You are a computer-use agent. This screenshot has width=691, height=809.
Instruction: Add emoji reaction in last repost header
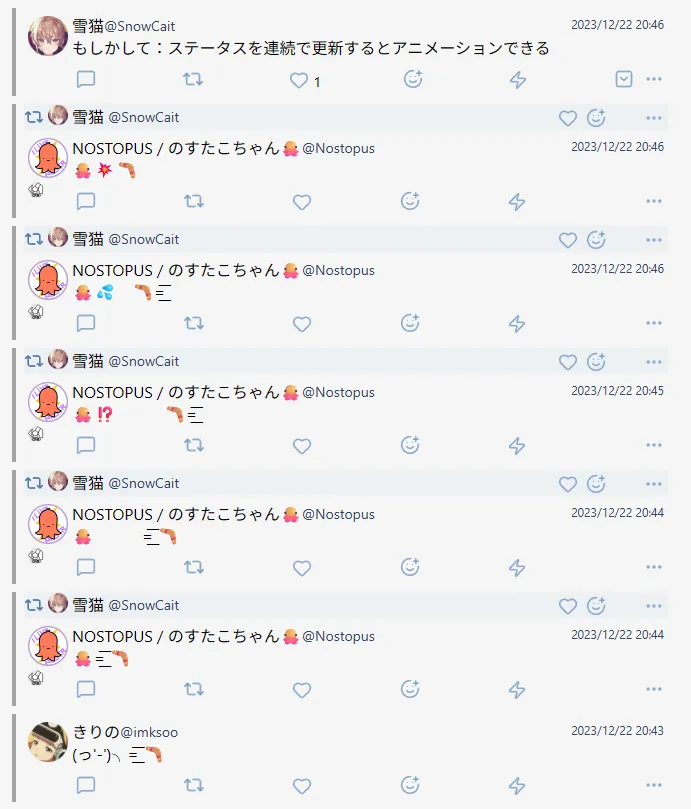pos(596,606)
